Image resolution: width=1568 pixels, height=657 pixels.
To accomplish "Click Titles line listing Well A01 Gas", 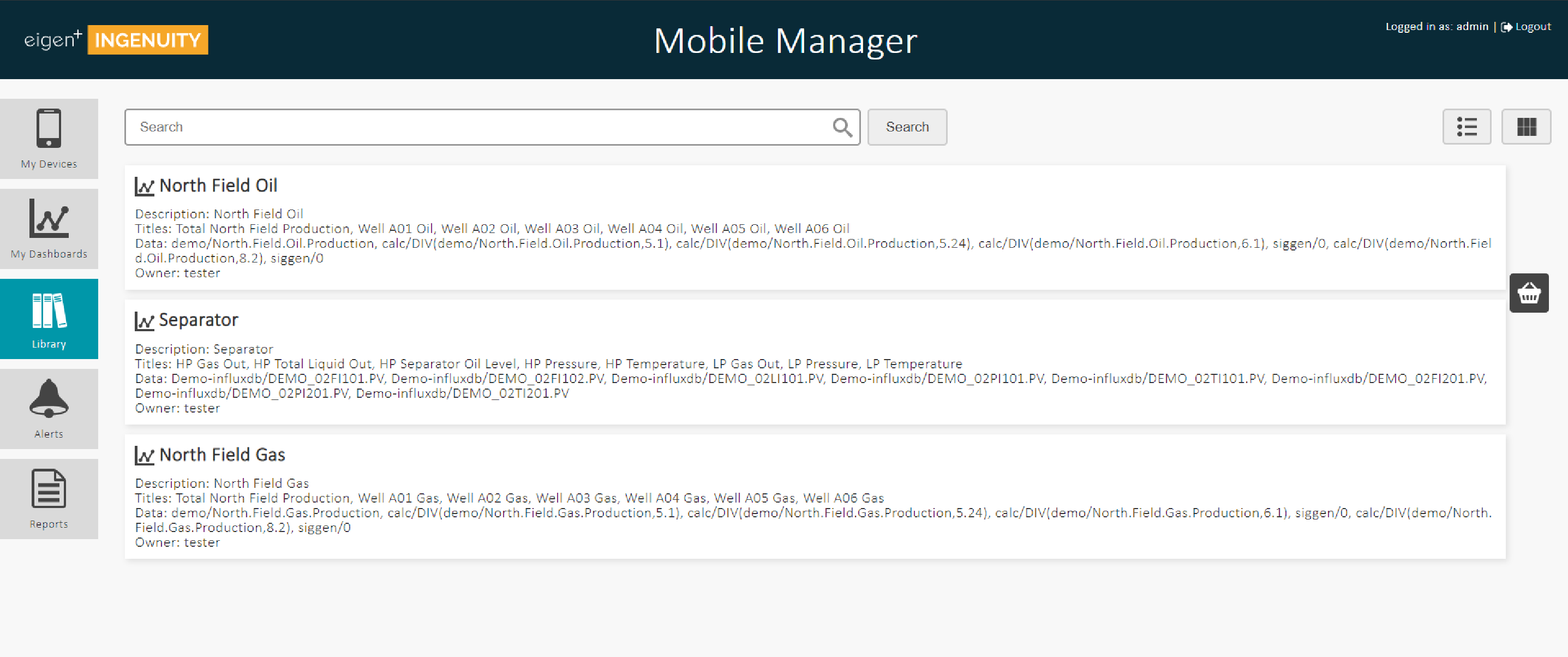I will point(510,498).
